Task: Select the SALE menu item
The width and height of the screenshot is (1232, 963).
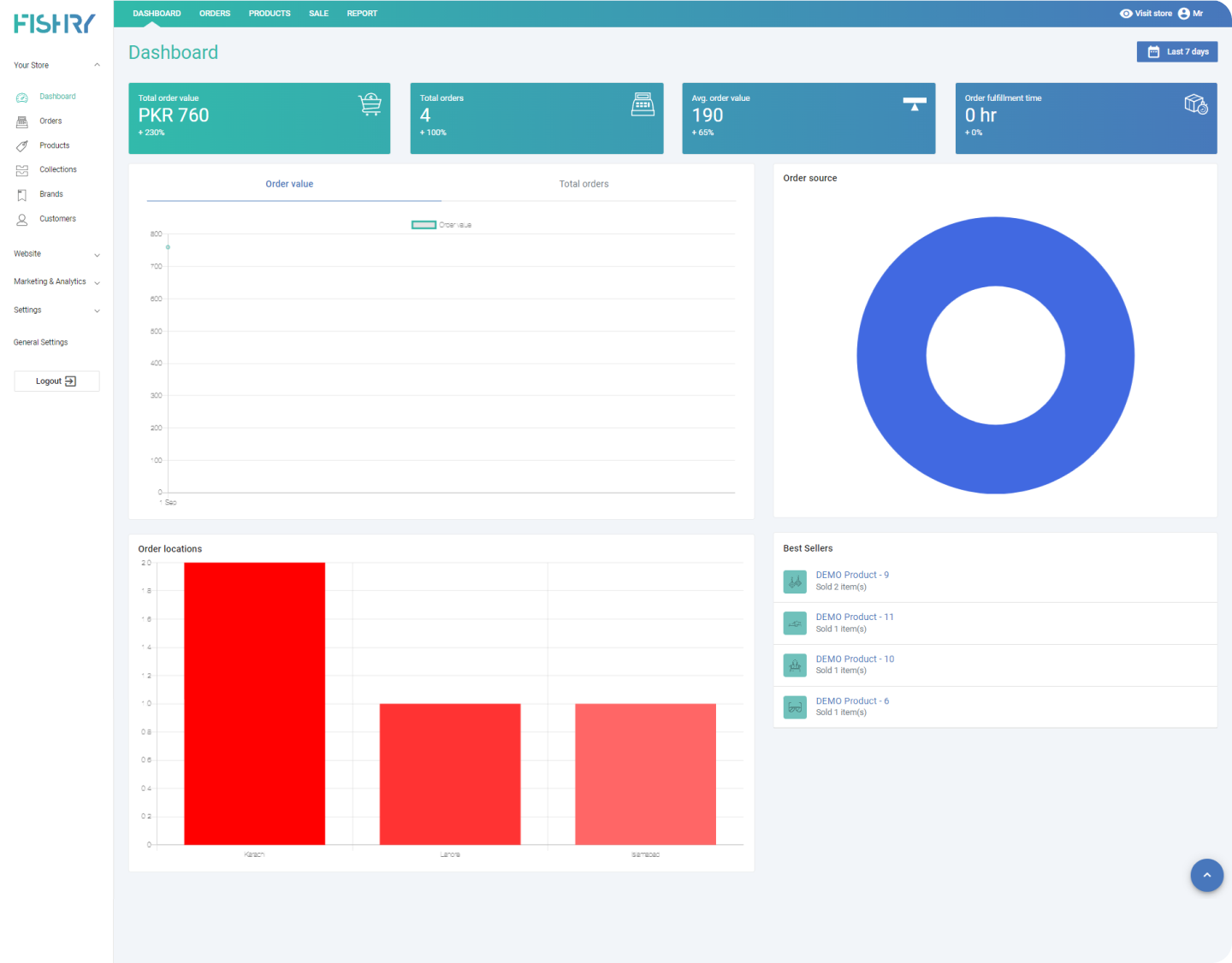Action: click(318, 13)
